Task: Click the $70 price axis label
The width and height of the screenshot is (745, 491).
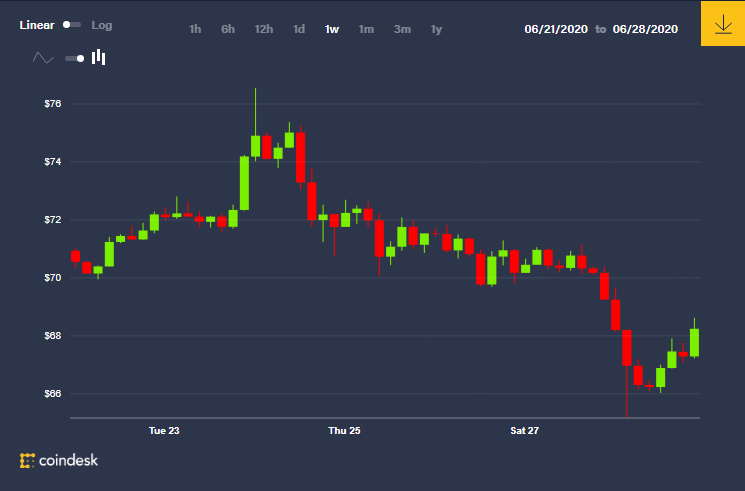Action: pyautogui.click(x=53, y=278)
